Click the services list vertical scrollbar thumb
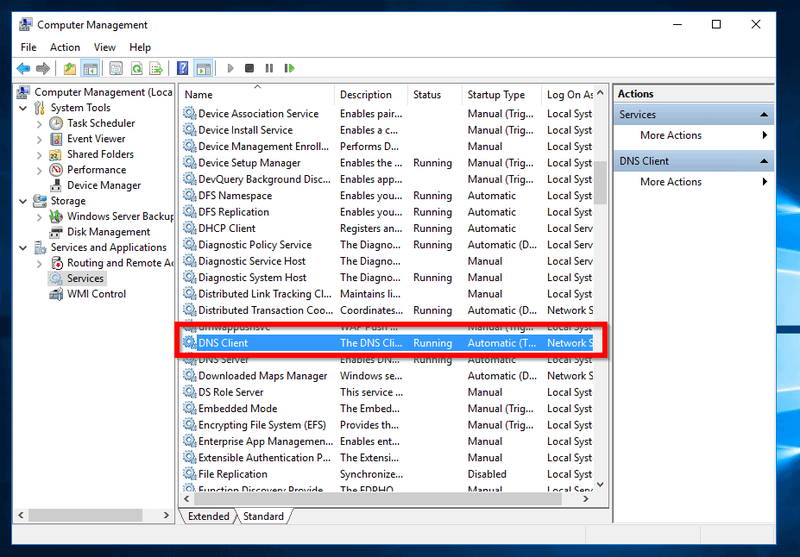Viewport: 800px width, 557px height. point(601,183)
